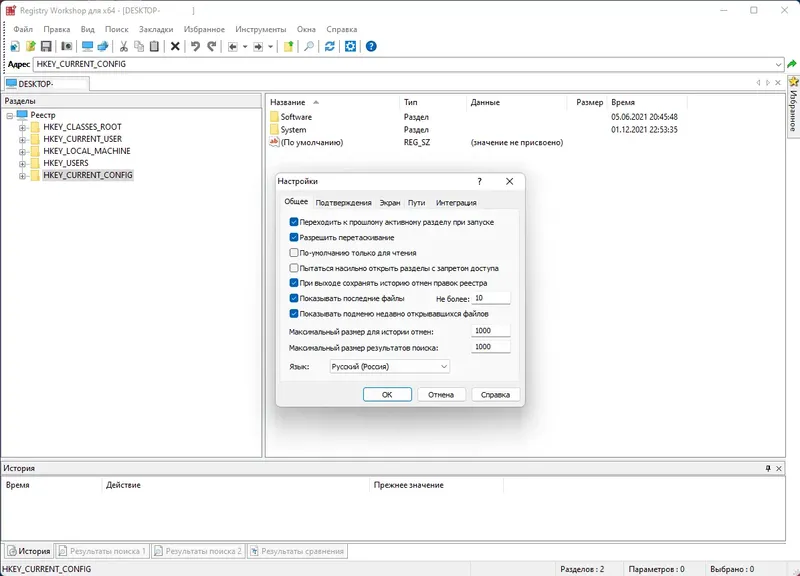
Task: Uncheck Переходить к прошлому активному разделу
Action: 294,222
